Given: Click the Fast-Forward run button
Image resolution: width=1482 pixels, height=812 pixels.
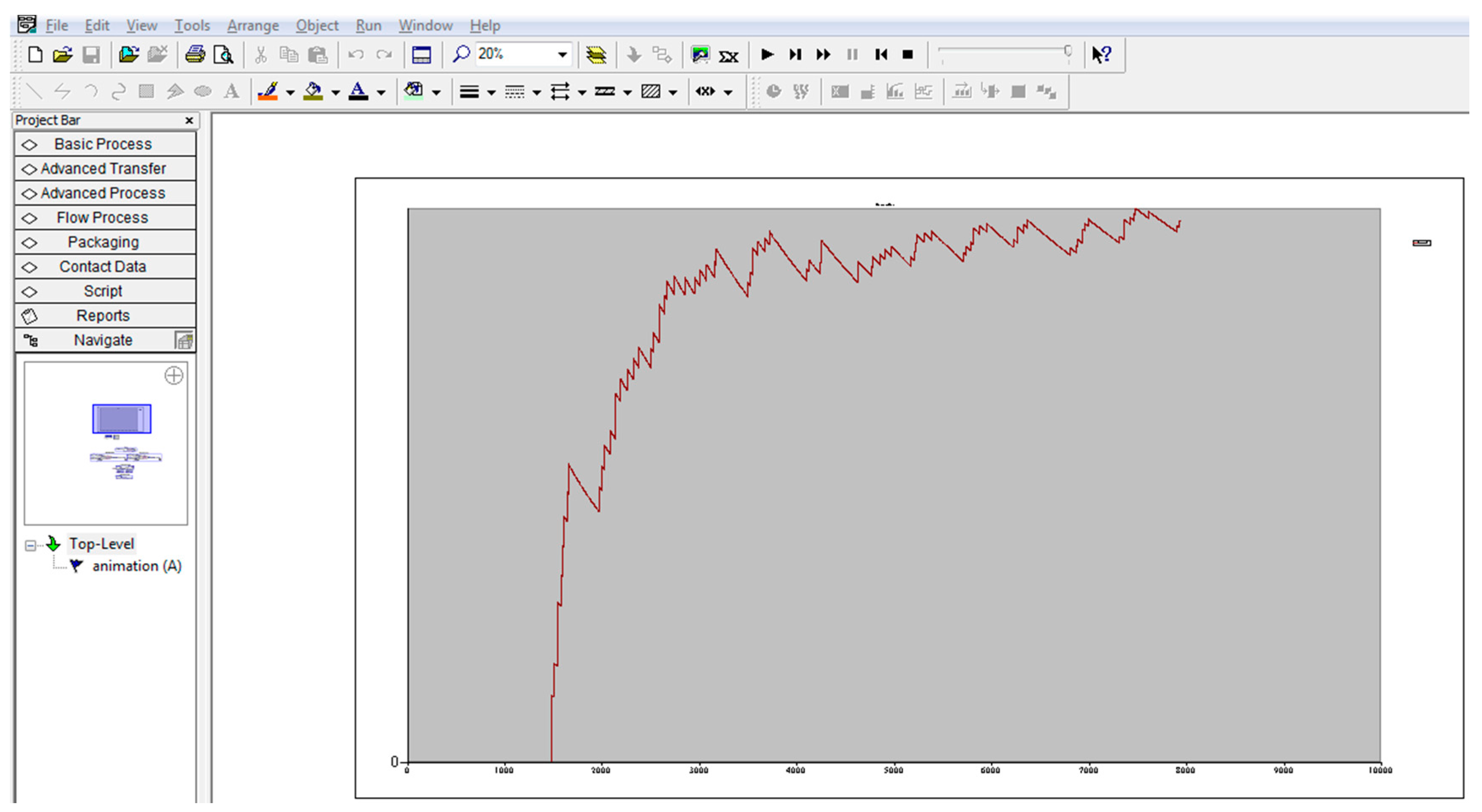Looking at the screenshot, I should (x=823, y=54).
